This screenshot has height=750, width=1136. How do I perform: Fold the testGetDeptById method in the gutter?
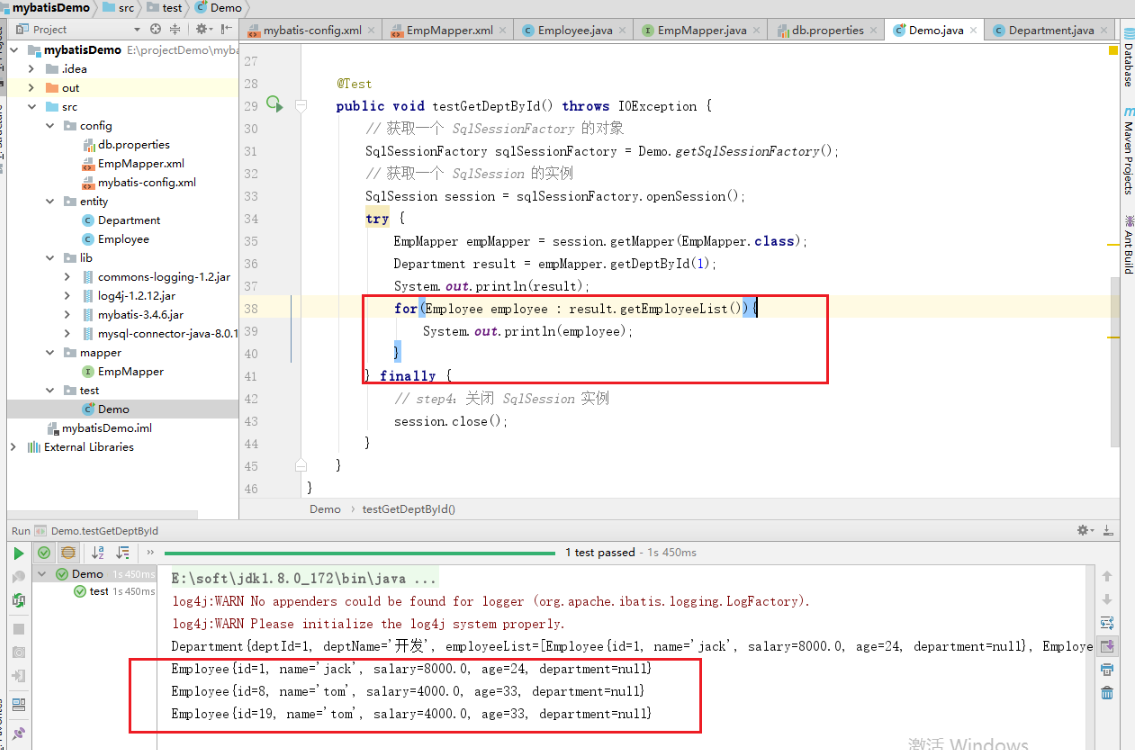(301, 106)
